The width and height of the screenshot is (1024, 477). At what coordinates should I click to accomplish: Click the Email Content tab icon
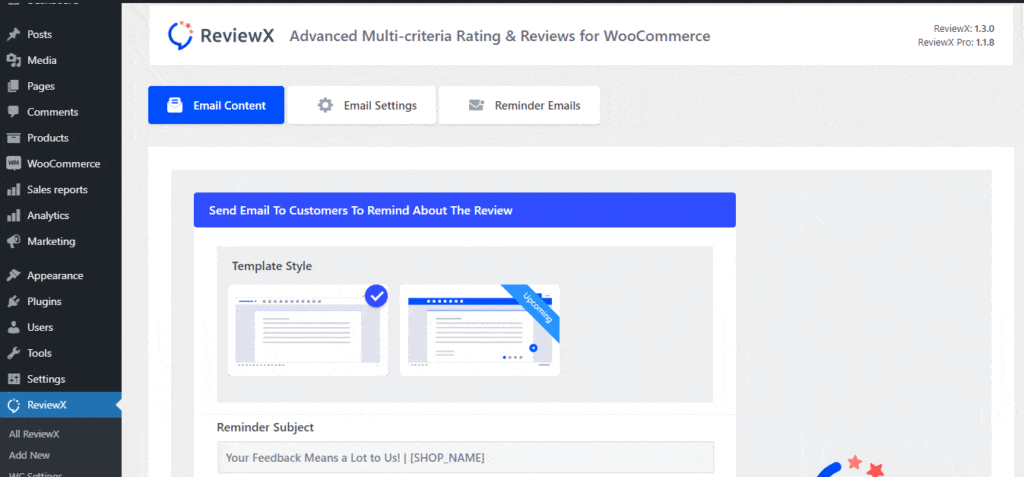coord(175,105)
